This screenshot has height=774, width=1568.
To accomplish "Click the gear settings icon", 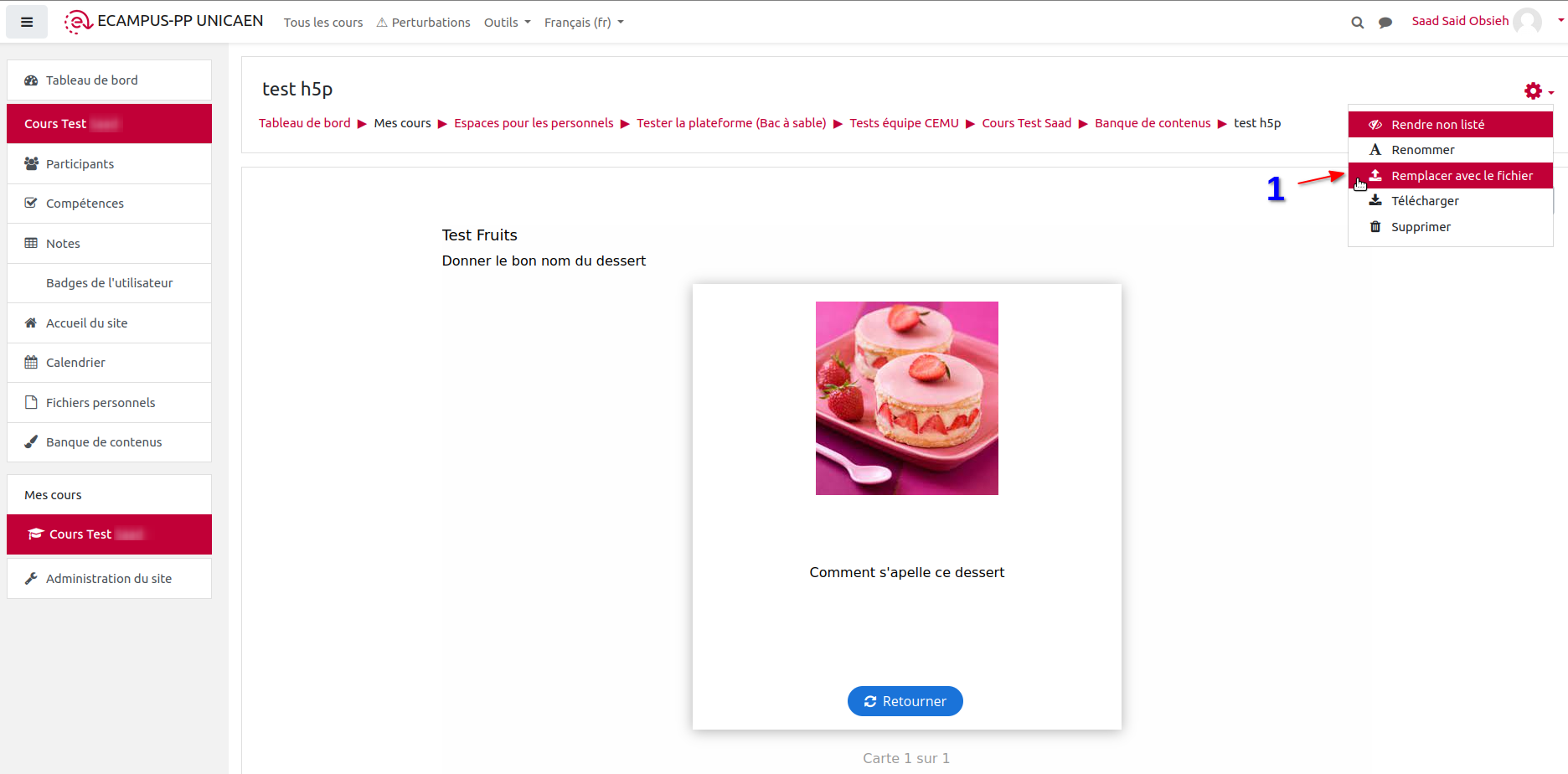I will click(x=1533, y=91).
